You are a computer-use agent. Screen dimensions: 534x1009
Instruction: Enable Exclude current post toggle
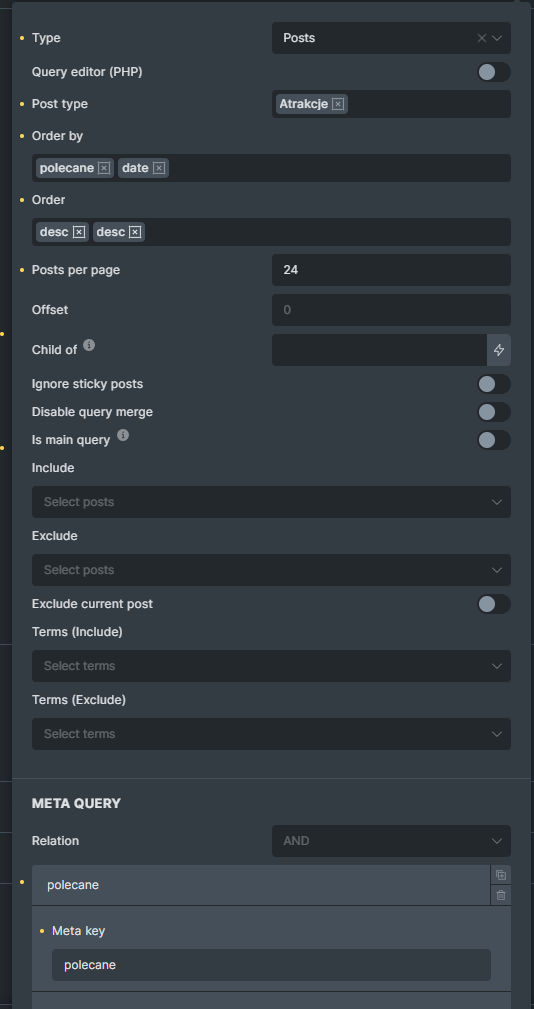point(493,604)
